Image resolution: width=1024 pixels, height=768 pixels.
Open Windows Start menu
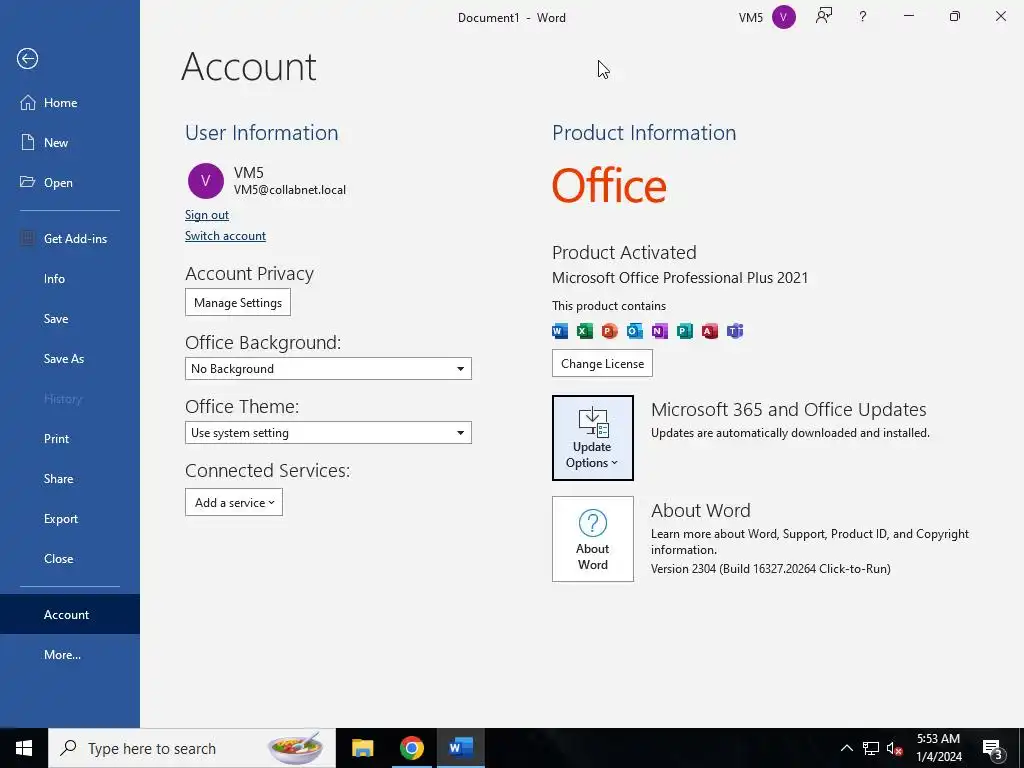click(x=24, y=748)
